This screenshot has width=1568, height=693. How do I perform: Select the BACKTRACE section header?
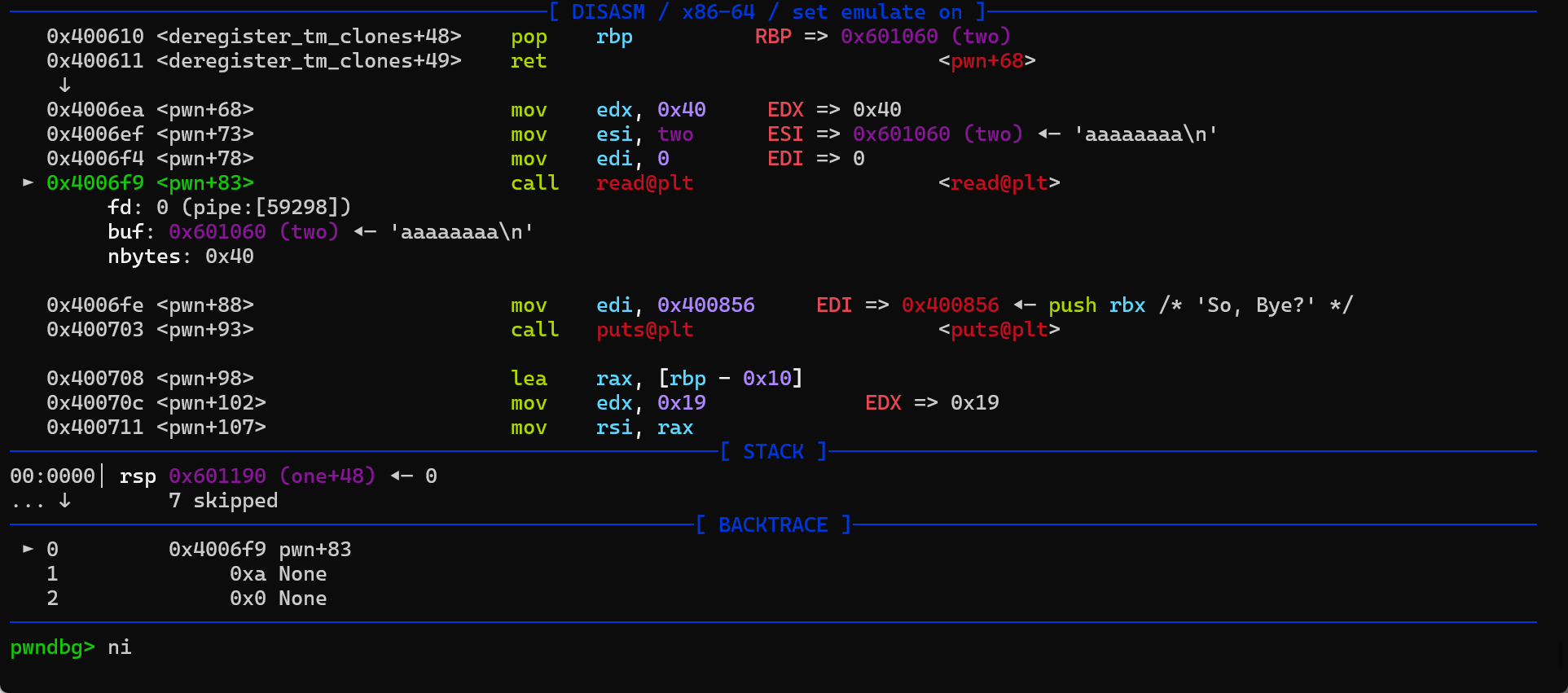pos(773,524)
